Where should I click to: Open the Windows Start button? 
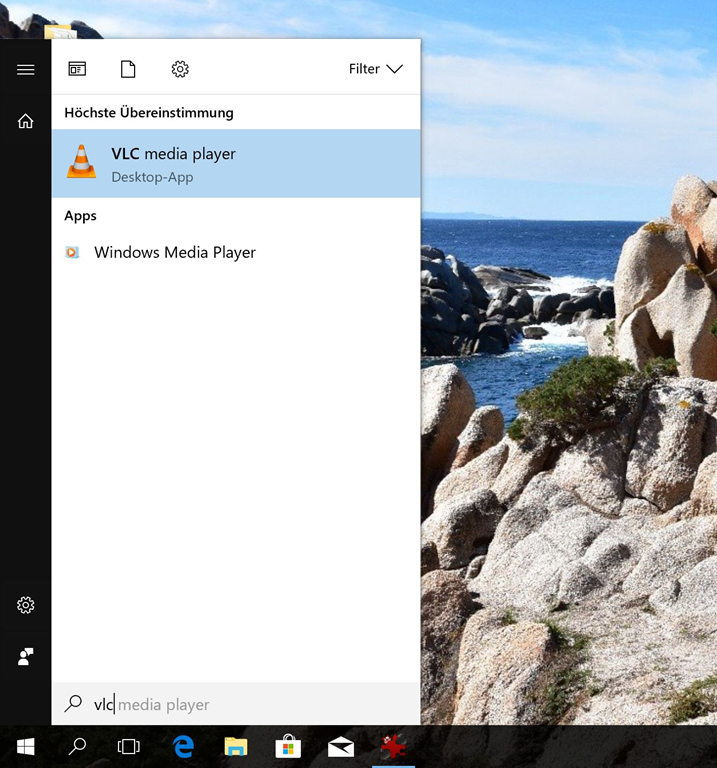pyautogui.click(x=26, y=747)
